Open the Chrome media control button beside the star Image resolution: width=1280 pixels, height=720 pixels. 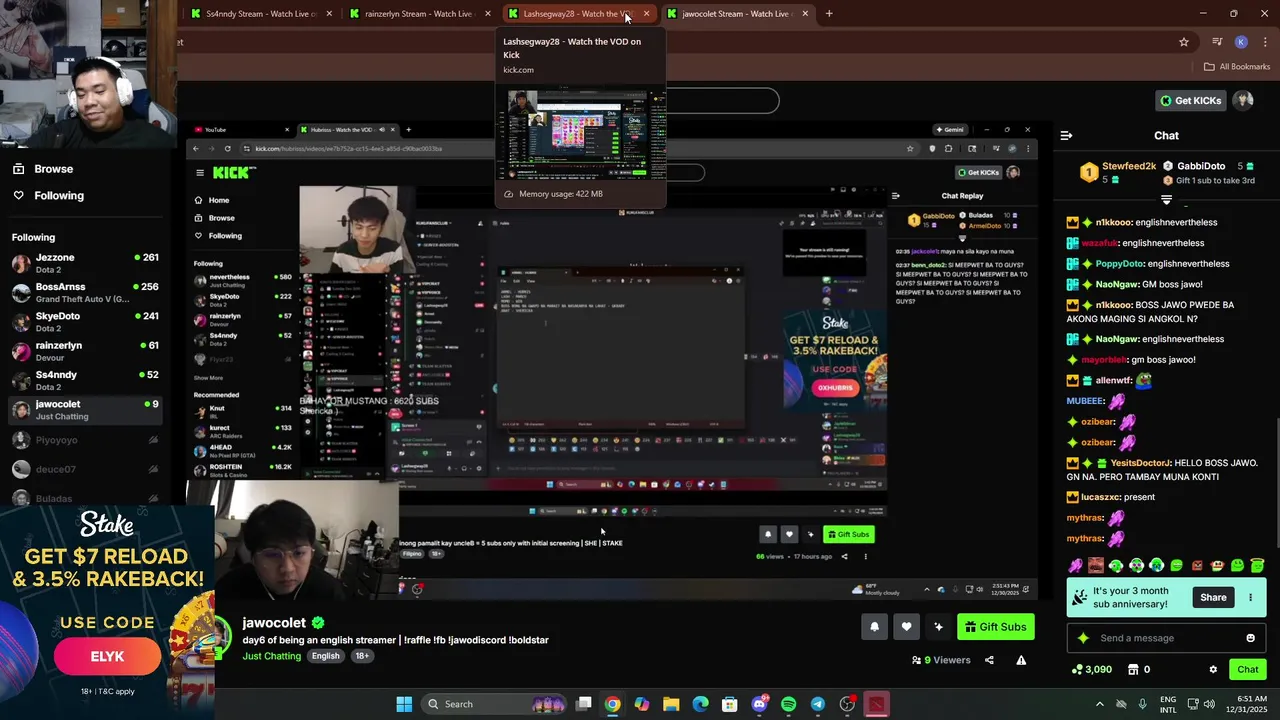pos(1217,42)
